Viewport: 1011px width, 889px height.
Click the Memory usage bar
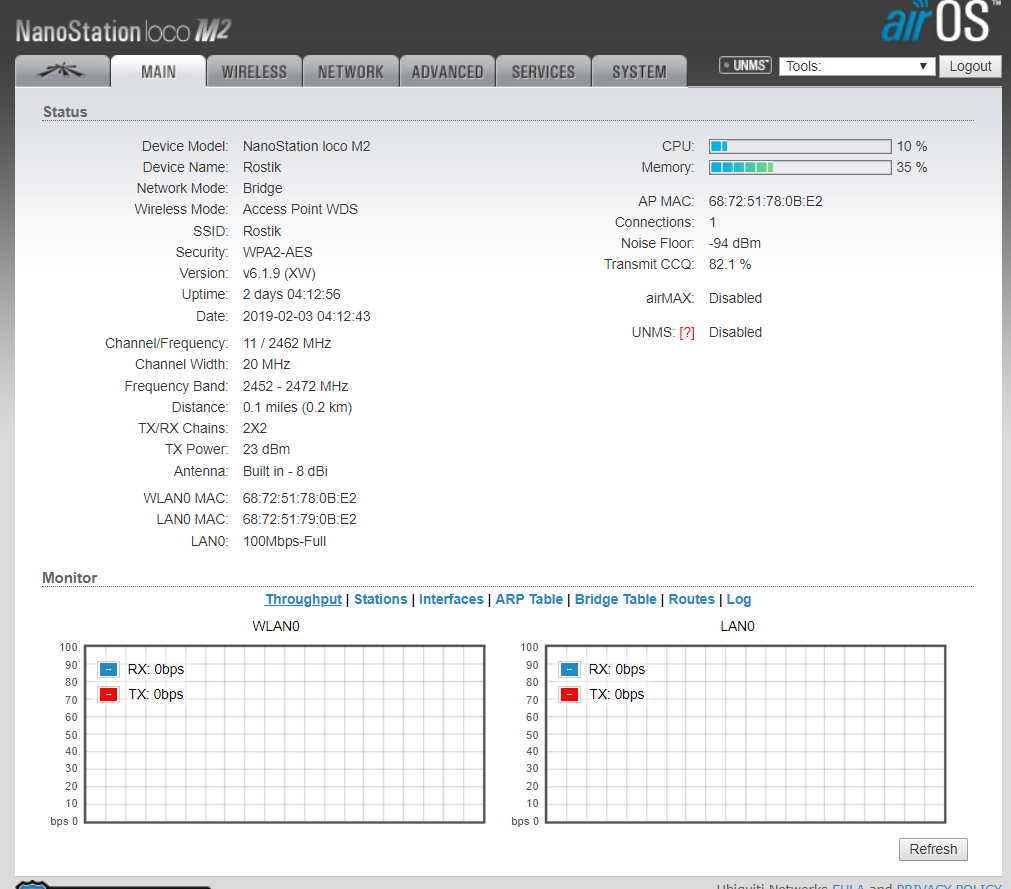tap(800, 168)
